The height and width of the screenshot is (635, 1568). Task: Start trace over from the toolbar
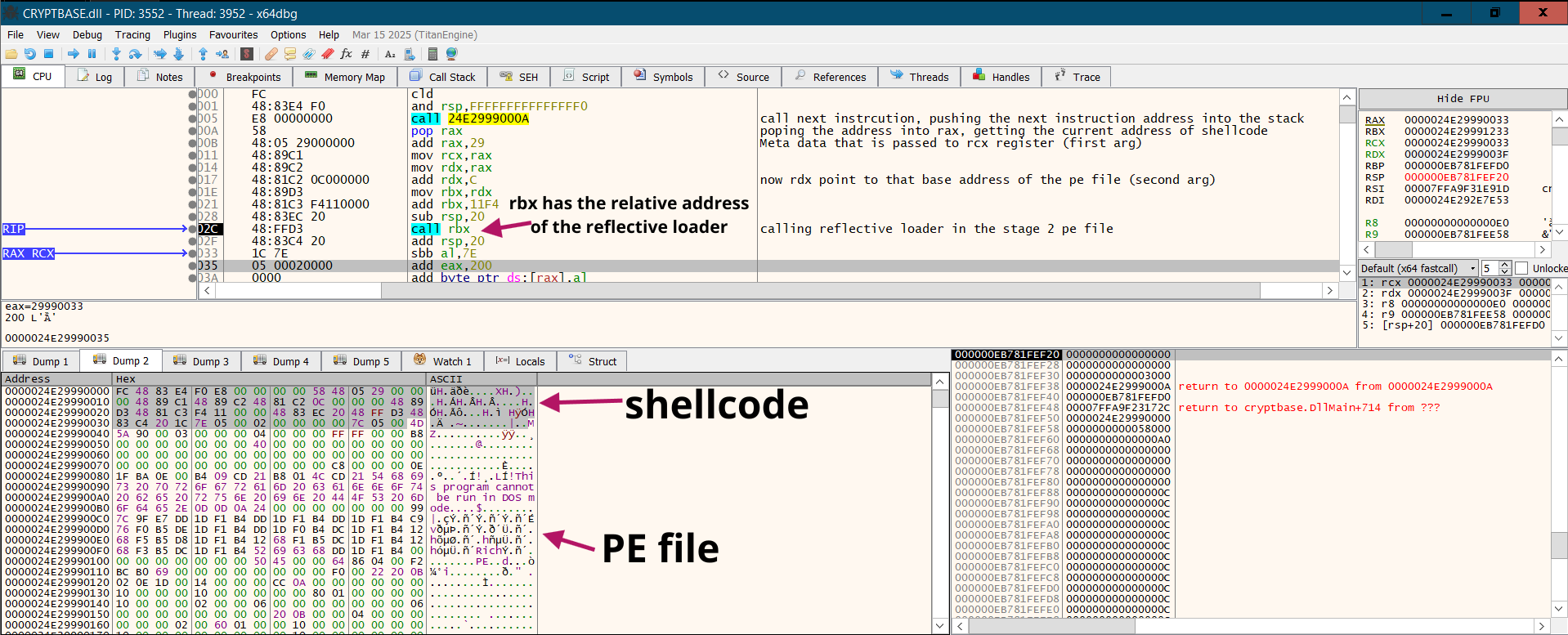tap(178, 54)
